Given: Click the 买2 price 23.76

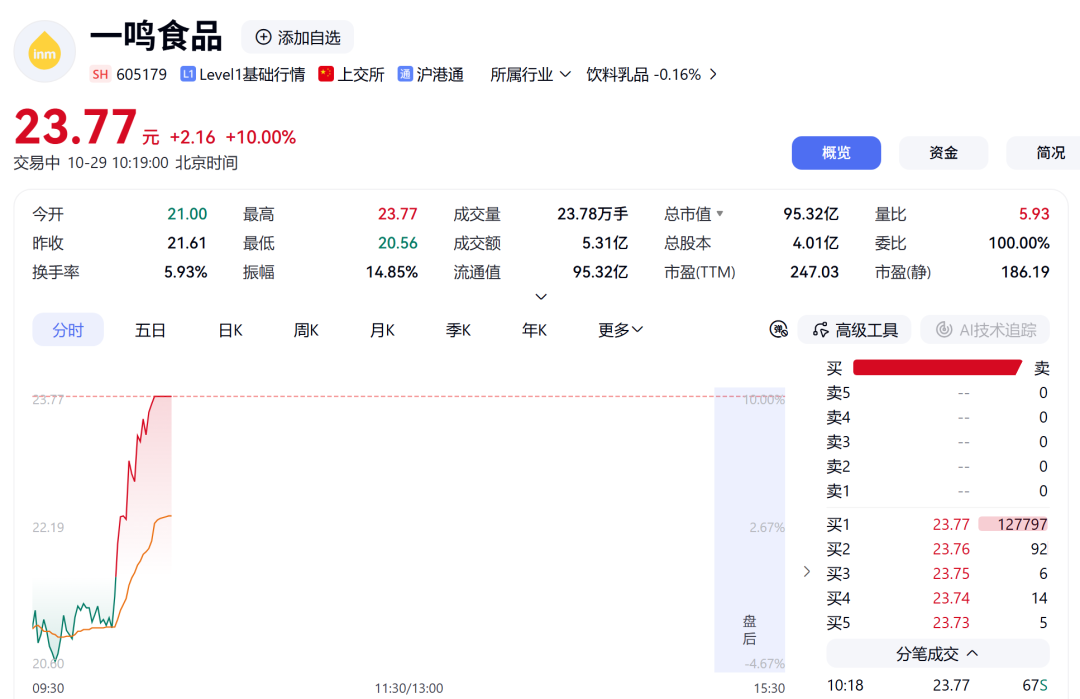Looking at the screenshot, I should coord(951,550).
